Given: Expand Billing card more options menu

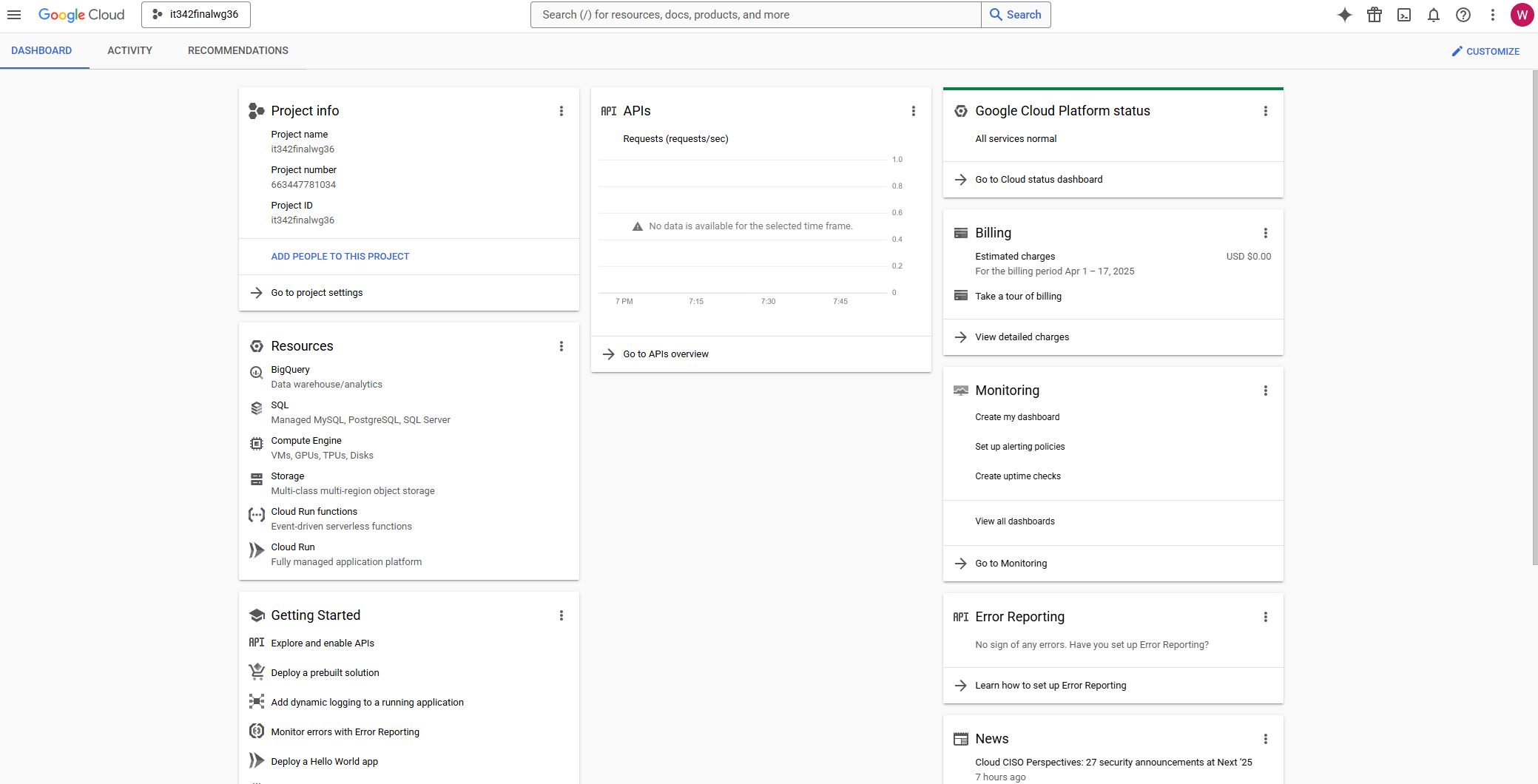Looking at the screenshot, I should pyautogui.click(x=1265, y=233).
